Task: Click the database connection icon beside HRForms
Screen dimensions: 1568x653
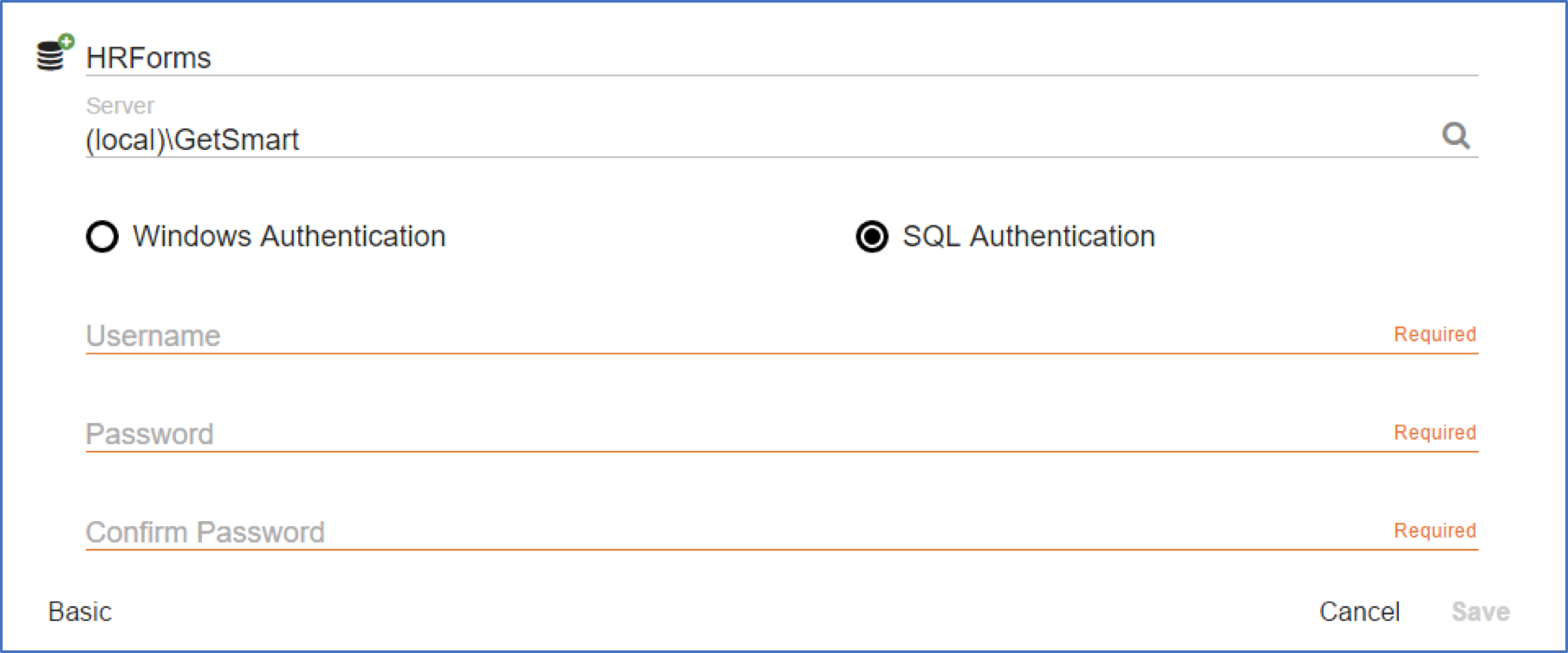Action: pos(51,56)
